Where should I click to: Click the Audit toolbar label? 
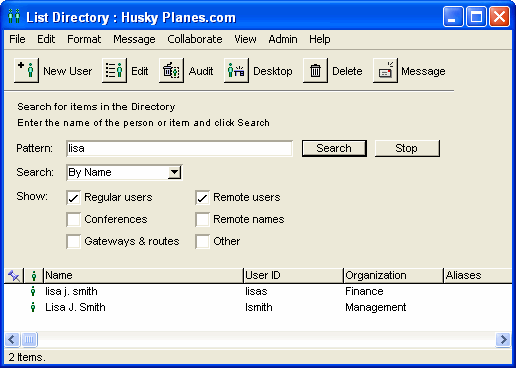201,71
